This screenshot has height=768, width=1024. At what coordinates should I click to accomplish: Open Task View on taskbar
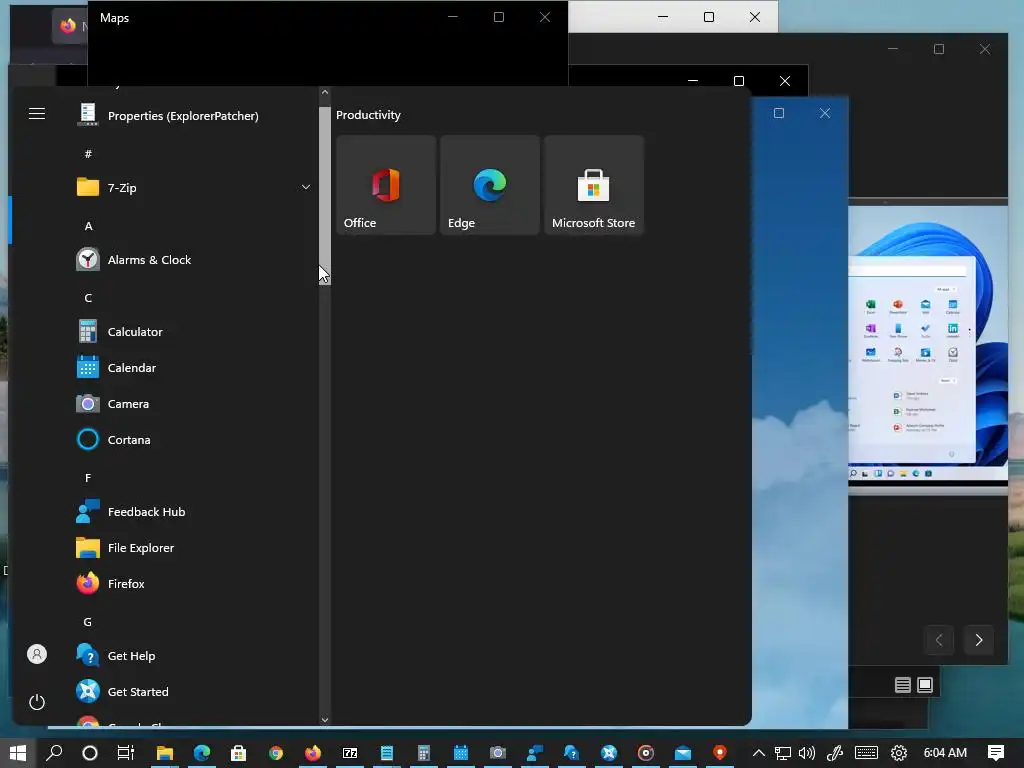[125, 753]
